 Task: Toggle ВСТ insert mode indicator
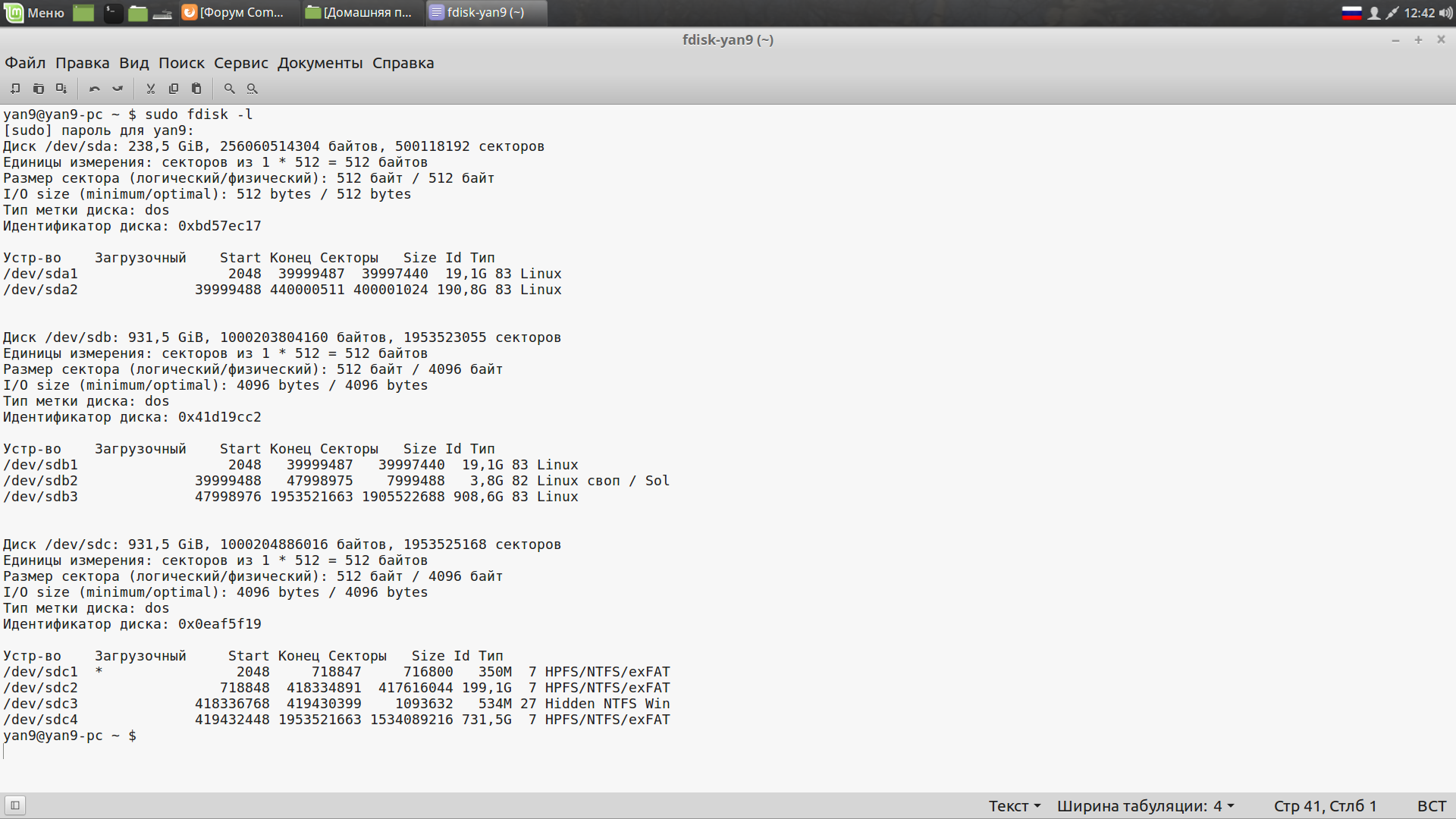tap(1431, 806)
